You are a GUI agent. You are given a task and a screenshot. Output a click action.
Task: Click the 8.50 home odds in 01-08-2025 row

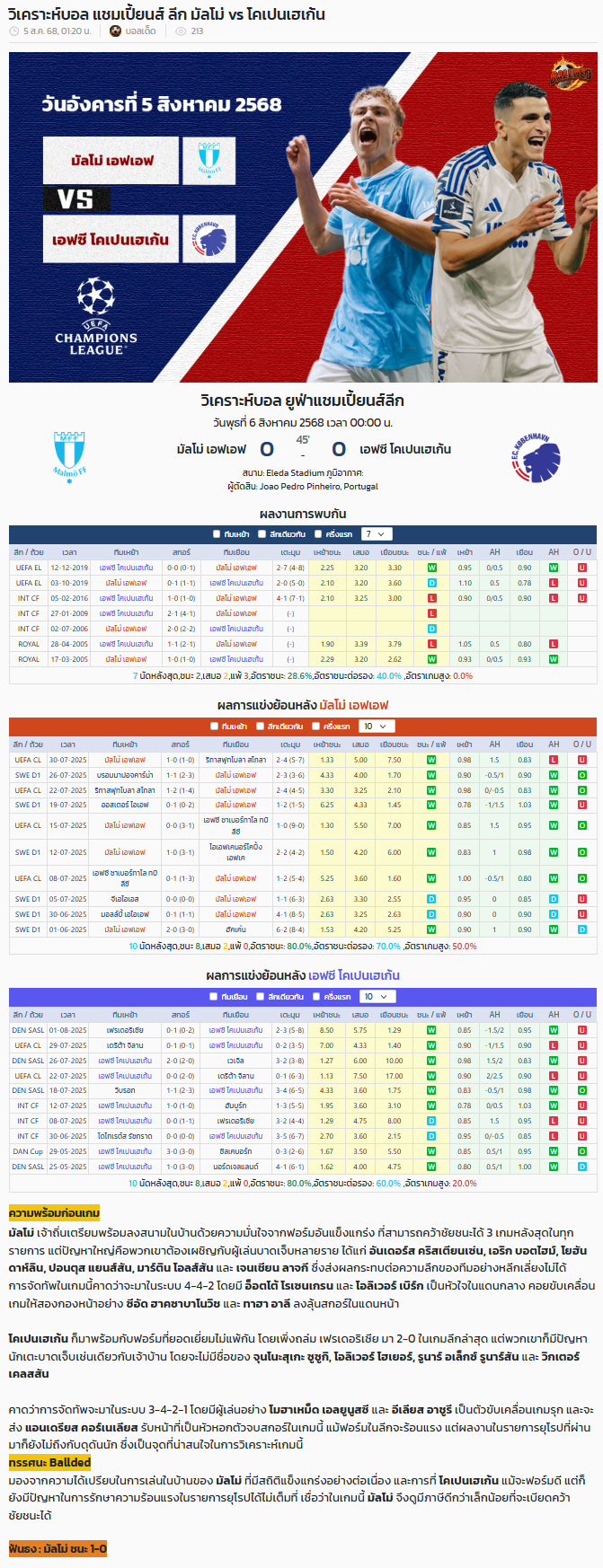pyautogui.click(x=327, y=1030)
